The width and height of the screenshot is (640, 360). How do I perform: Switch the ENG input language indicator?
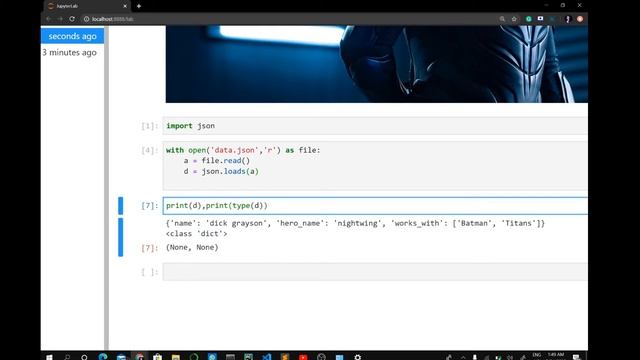pos(537,355)
